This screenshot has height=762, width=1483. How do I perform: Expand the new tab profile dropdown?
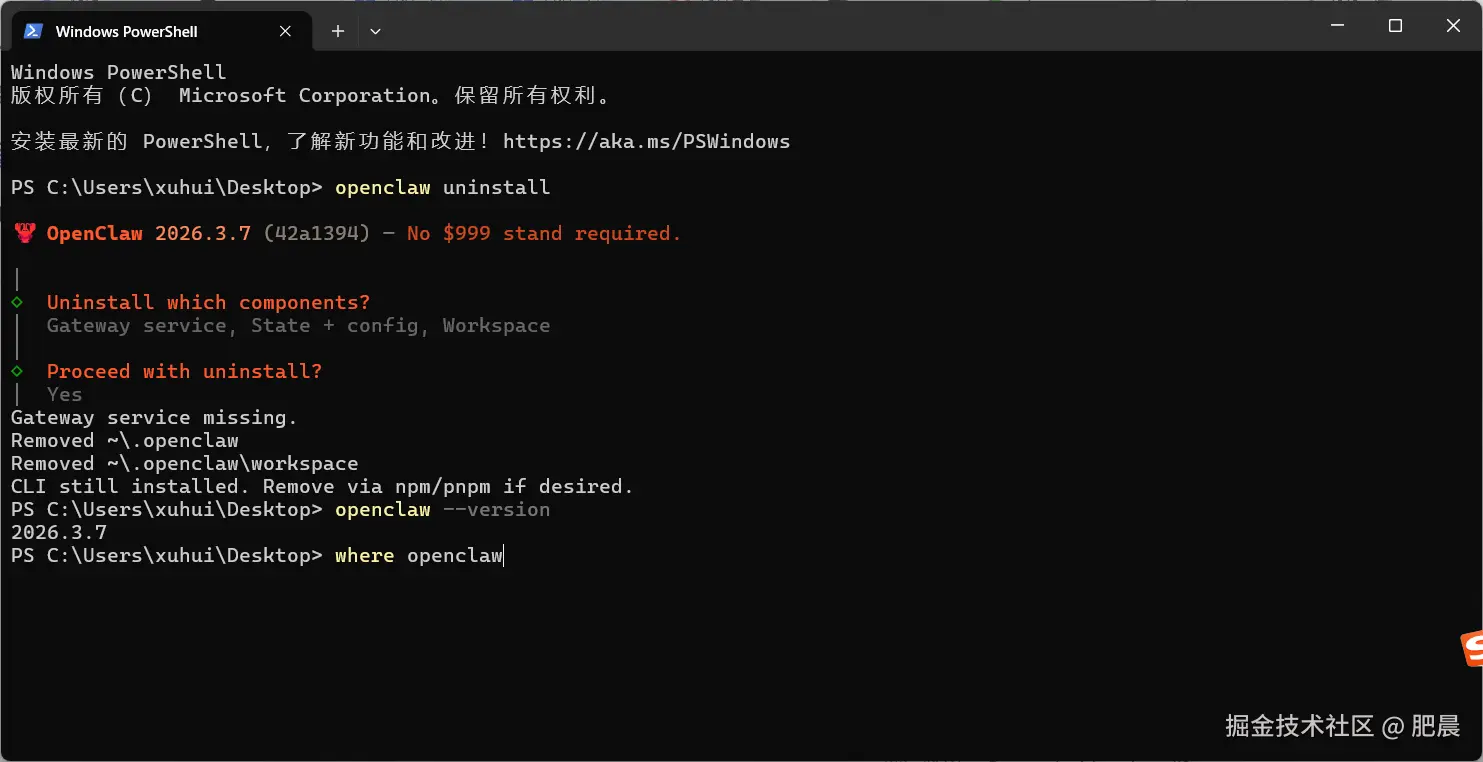click(375, 31)
